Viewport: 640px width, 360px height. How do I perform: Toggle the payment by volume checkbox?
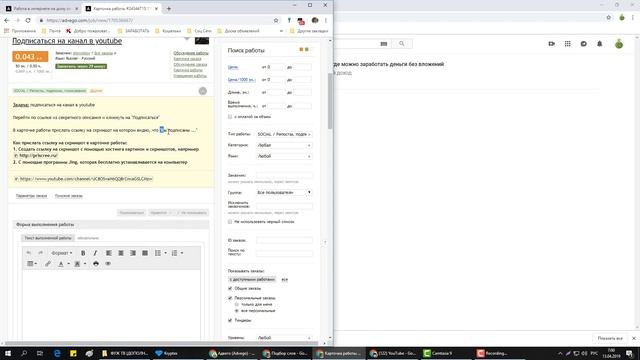tap(230, 117)
